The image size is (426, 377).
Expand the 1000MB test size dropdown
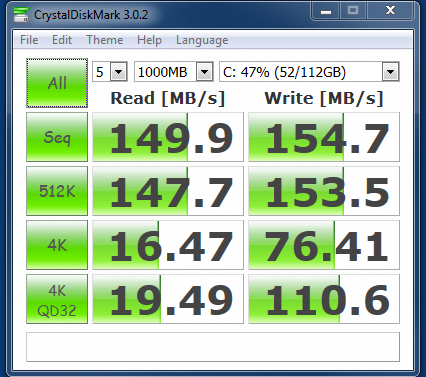[204, 72]
